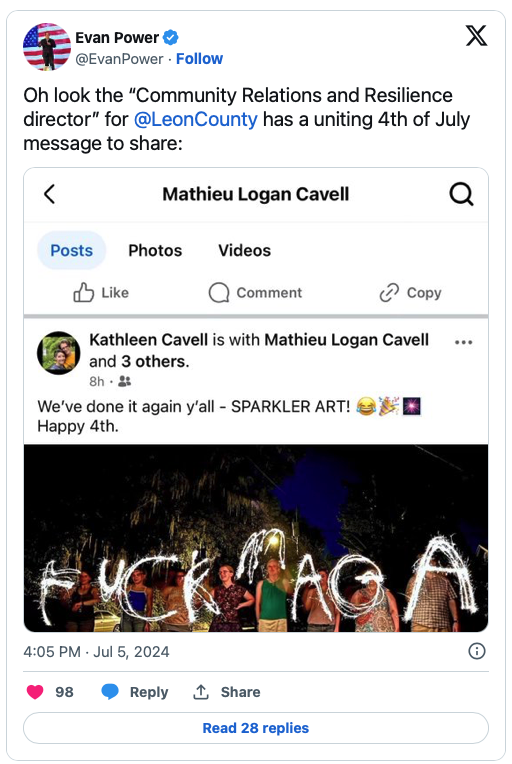Reply to the tweet

pyautogui.click(x=134, y=692)
